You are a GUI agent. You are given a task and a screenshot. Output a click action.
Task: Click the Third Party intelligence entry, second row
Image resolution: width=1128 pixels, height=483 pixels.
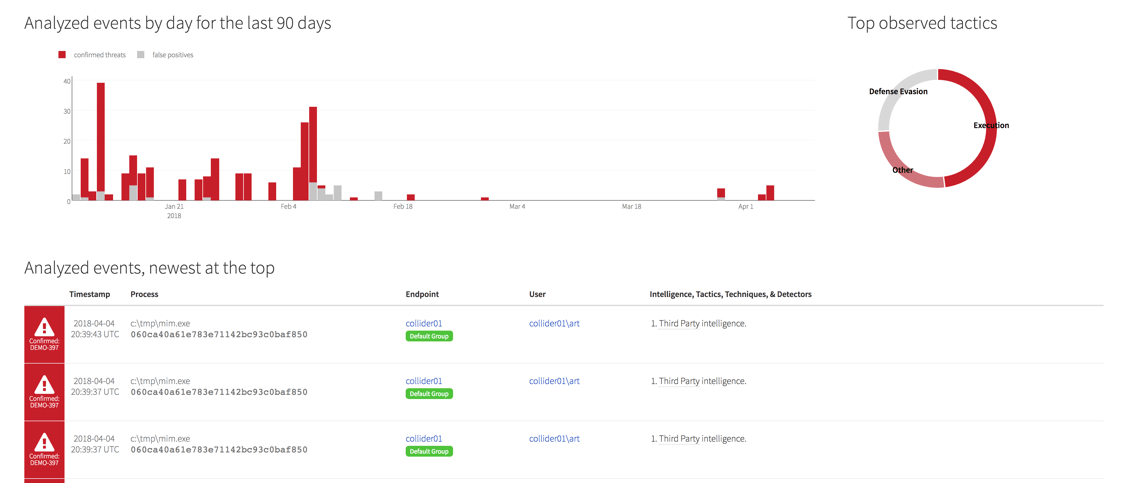pos(698,381)
